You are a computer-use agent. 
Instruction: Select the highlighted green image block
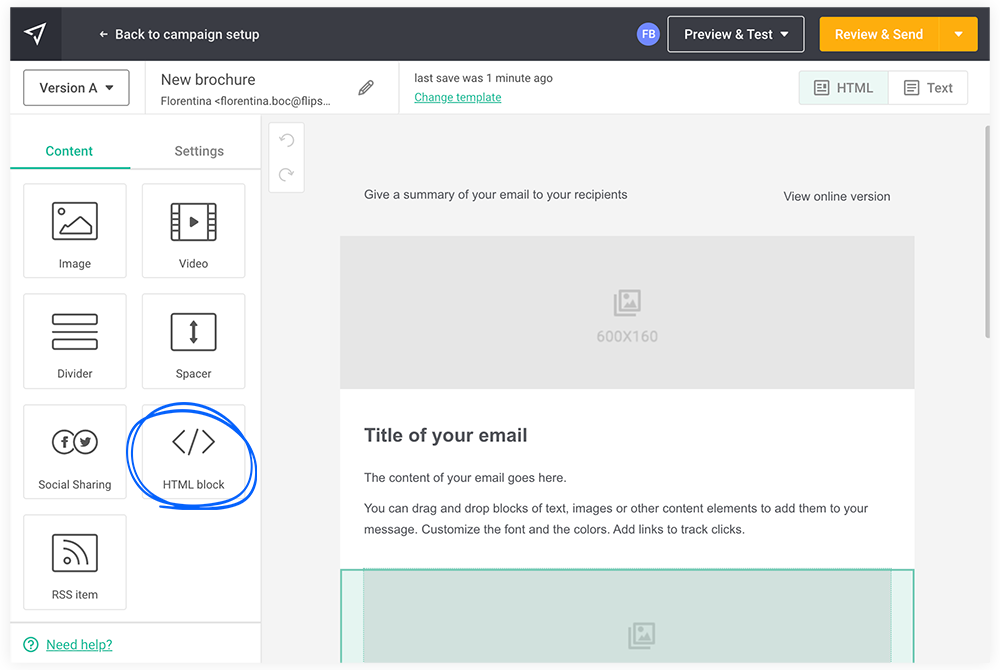pyautogui.click(x=627, y=616)
